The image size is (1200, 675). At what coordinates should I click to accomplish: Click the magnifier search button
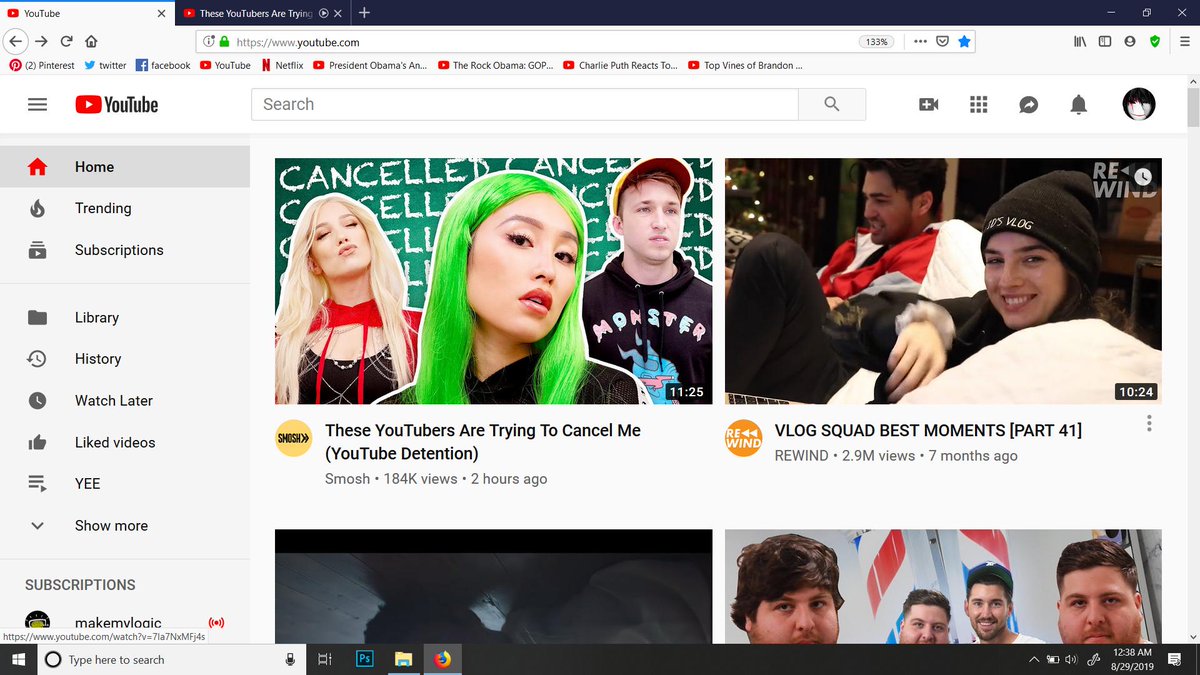coord(832,104)
